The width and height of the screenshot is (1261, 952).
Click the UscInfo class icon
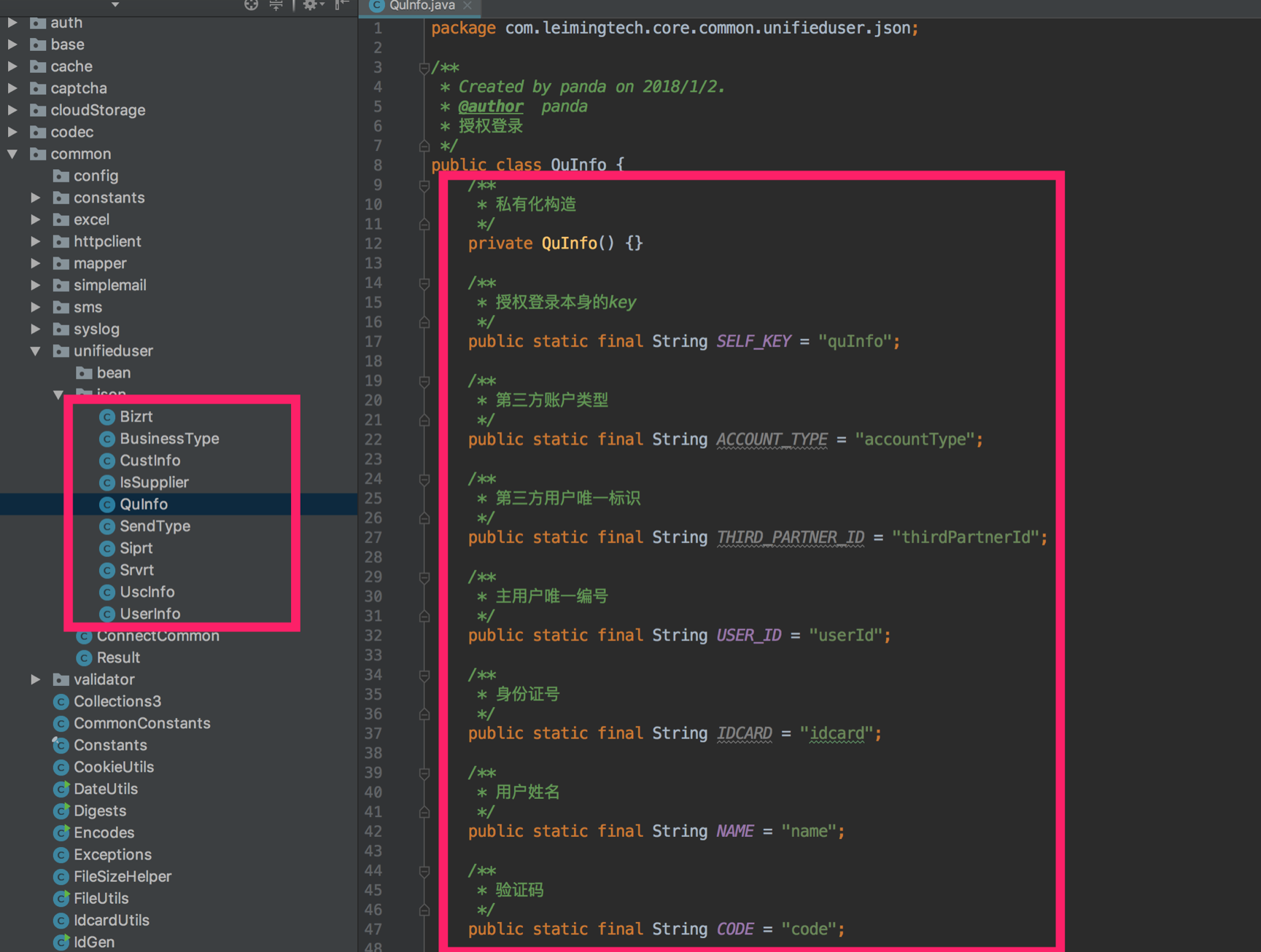[x=107, y=592]
